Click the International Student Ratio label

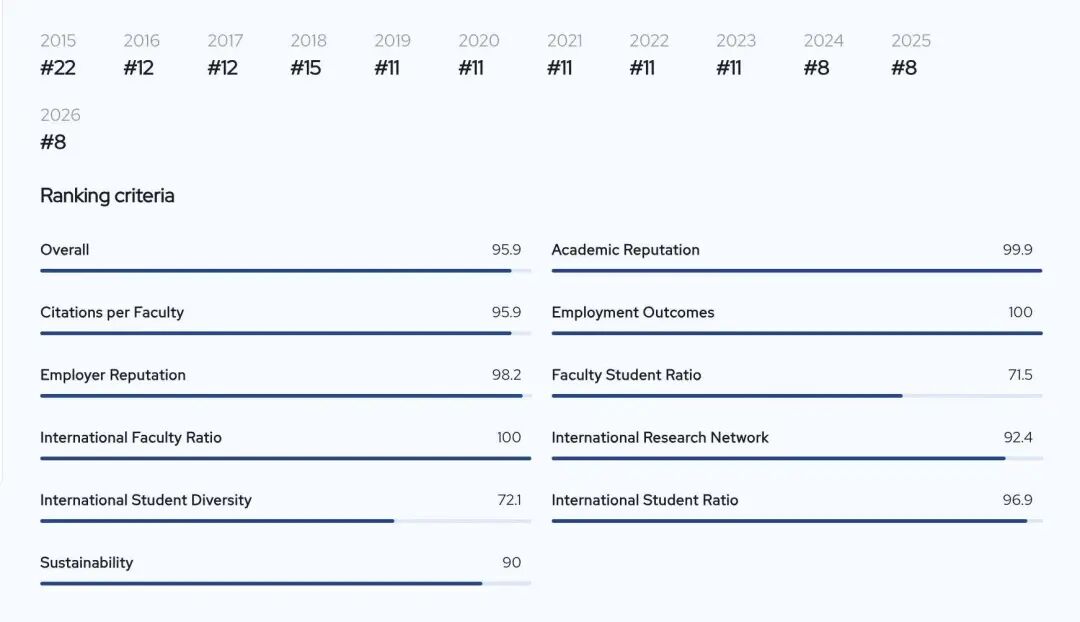pyautogui.click(x=645, y=500)
